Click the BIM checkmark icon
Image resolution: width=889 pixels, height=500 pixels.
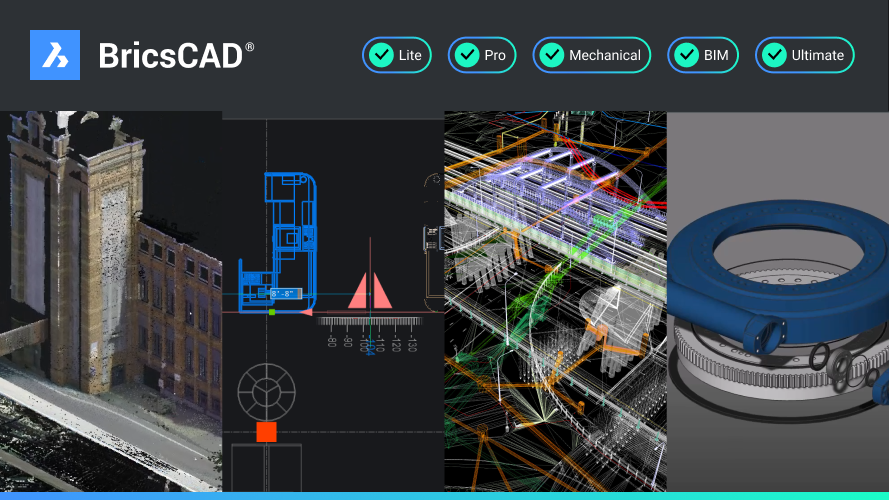pos(685,55)
